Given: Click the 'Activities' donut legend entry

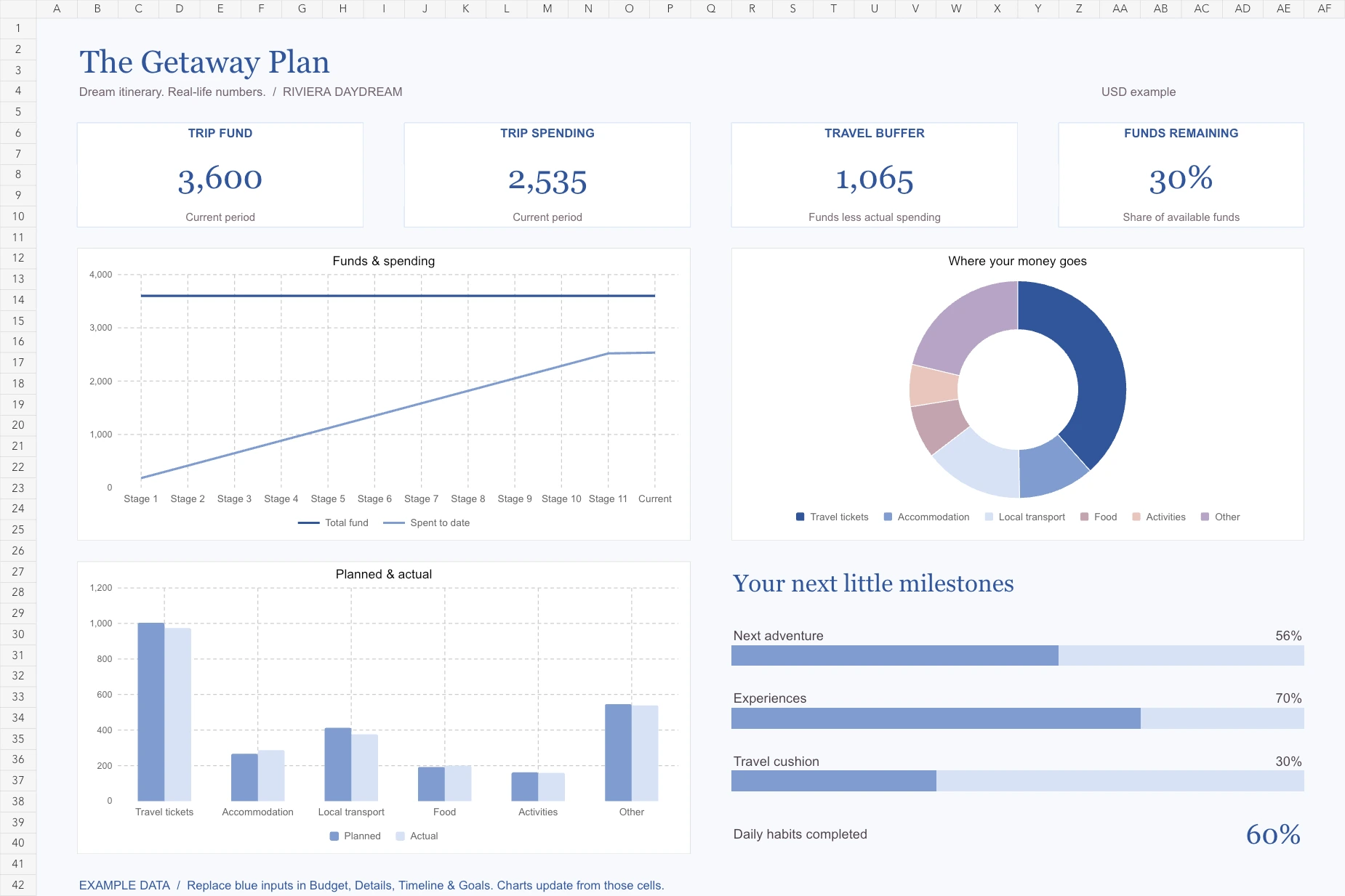Looking at the screenshot, I should pyautogui.click(x=1159, y=517).
